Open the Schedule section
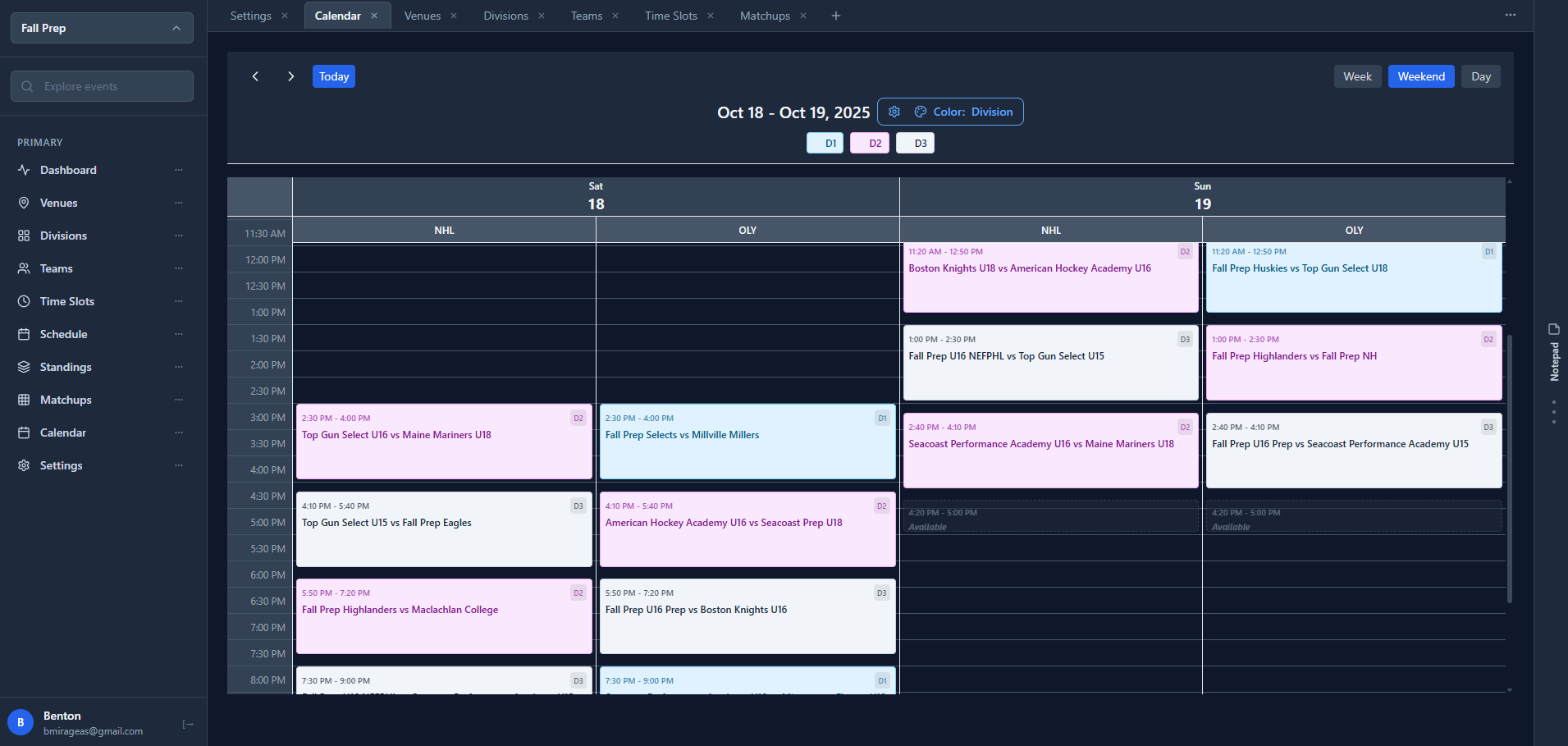This screenshot has height=746, width=1568. 63,334
